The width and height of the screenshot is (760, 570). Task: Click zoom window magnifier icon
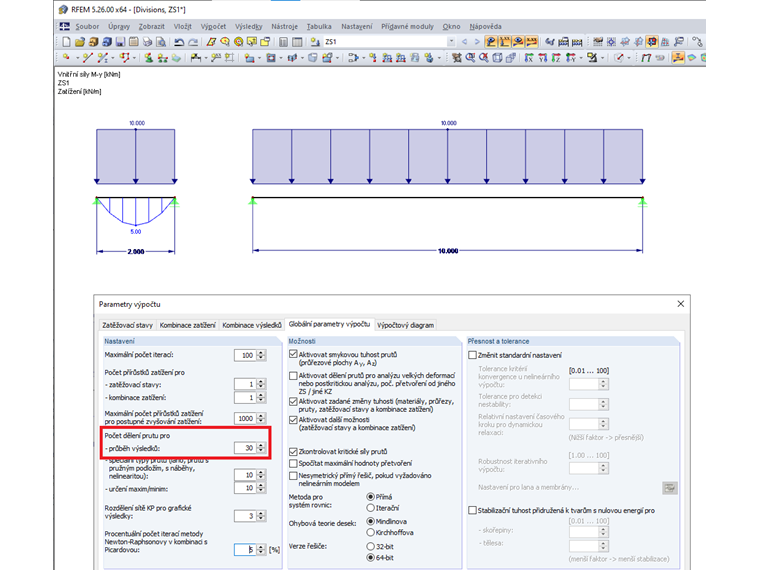471,58
